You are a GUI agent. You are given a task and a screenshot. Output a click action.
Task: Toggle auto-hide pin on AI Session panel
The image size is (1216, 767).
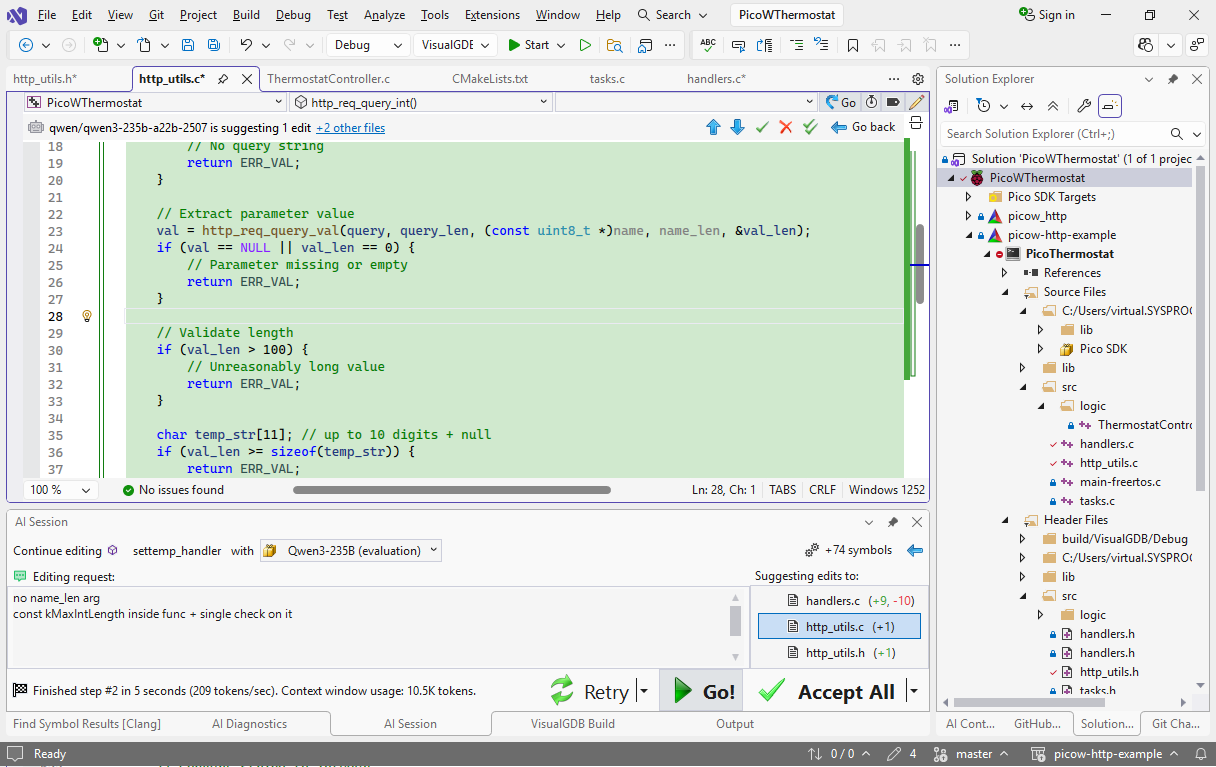tap(893, 522)
